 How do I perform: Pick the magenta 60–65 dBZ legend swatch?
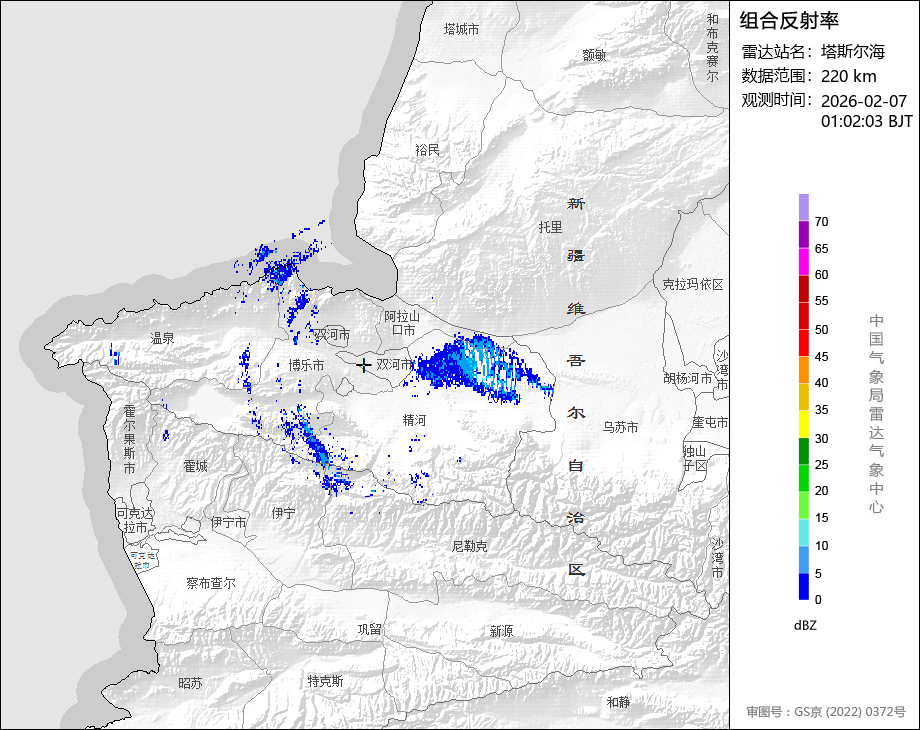(803, 261)
